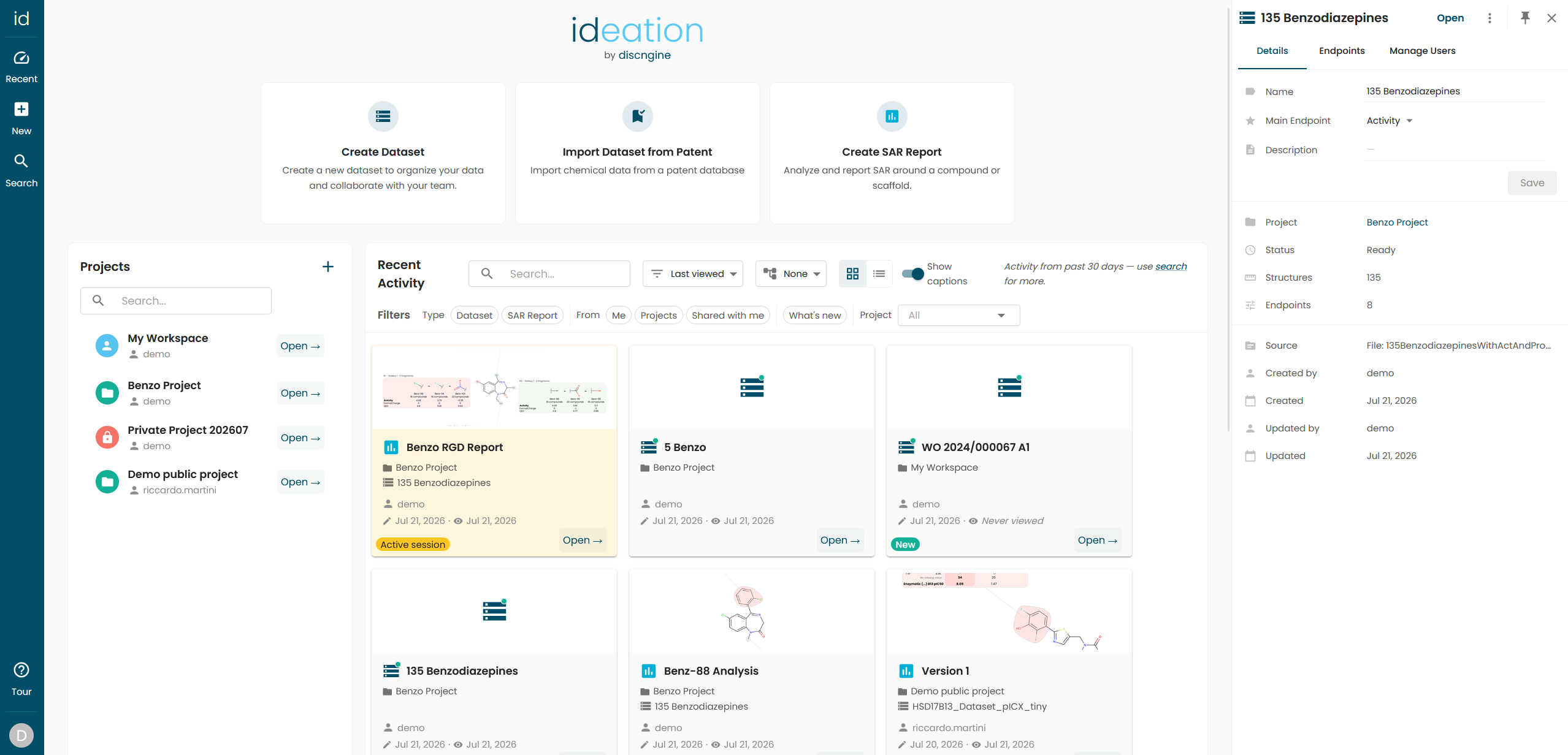Click the ideation id logo icon
This screenshot has height=755, width=1568.
(x=21, y=19)
